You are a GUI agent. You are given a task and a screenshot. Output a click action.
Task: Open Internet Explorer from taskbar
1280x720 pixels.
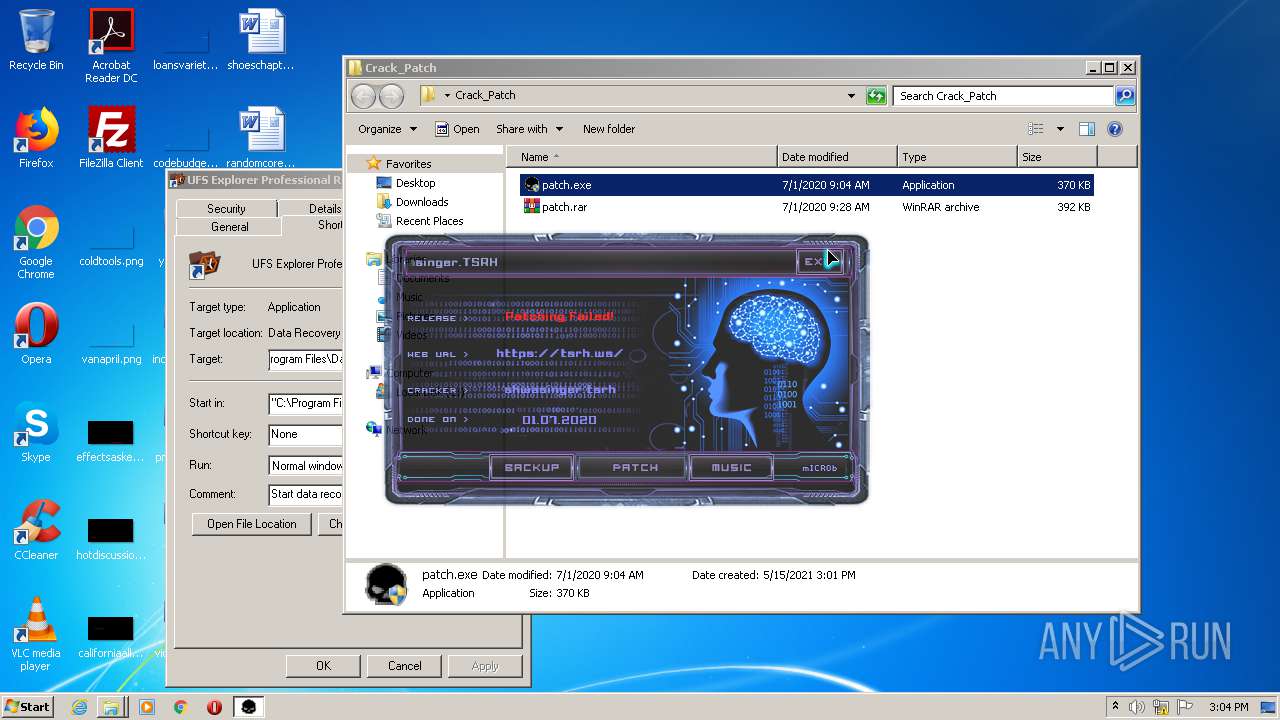pos(79,707)
